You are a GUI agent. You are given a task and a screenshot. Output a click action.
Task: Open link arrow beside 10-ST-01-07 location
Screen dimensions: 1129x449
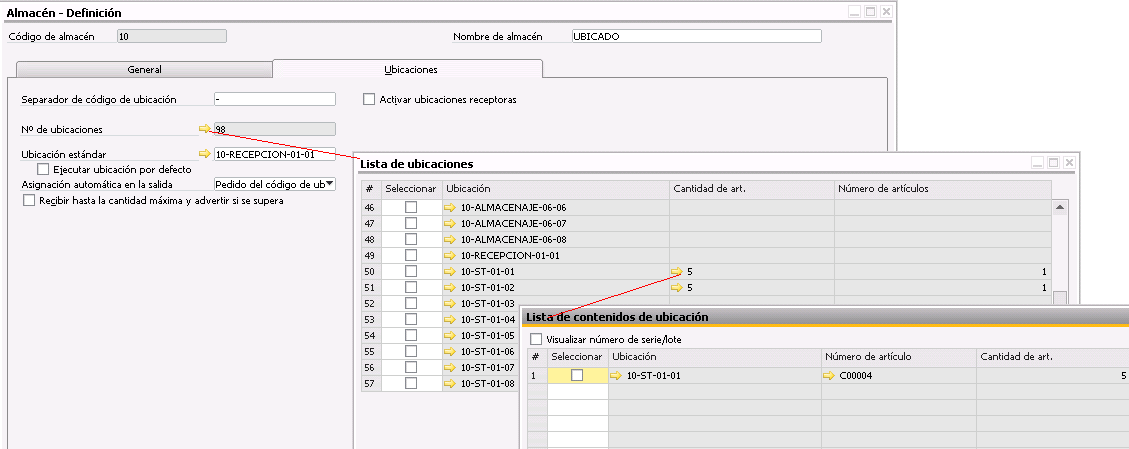tap(450, 367)
